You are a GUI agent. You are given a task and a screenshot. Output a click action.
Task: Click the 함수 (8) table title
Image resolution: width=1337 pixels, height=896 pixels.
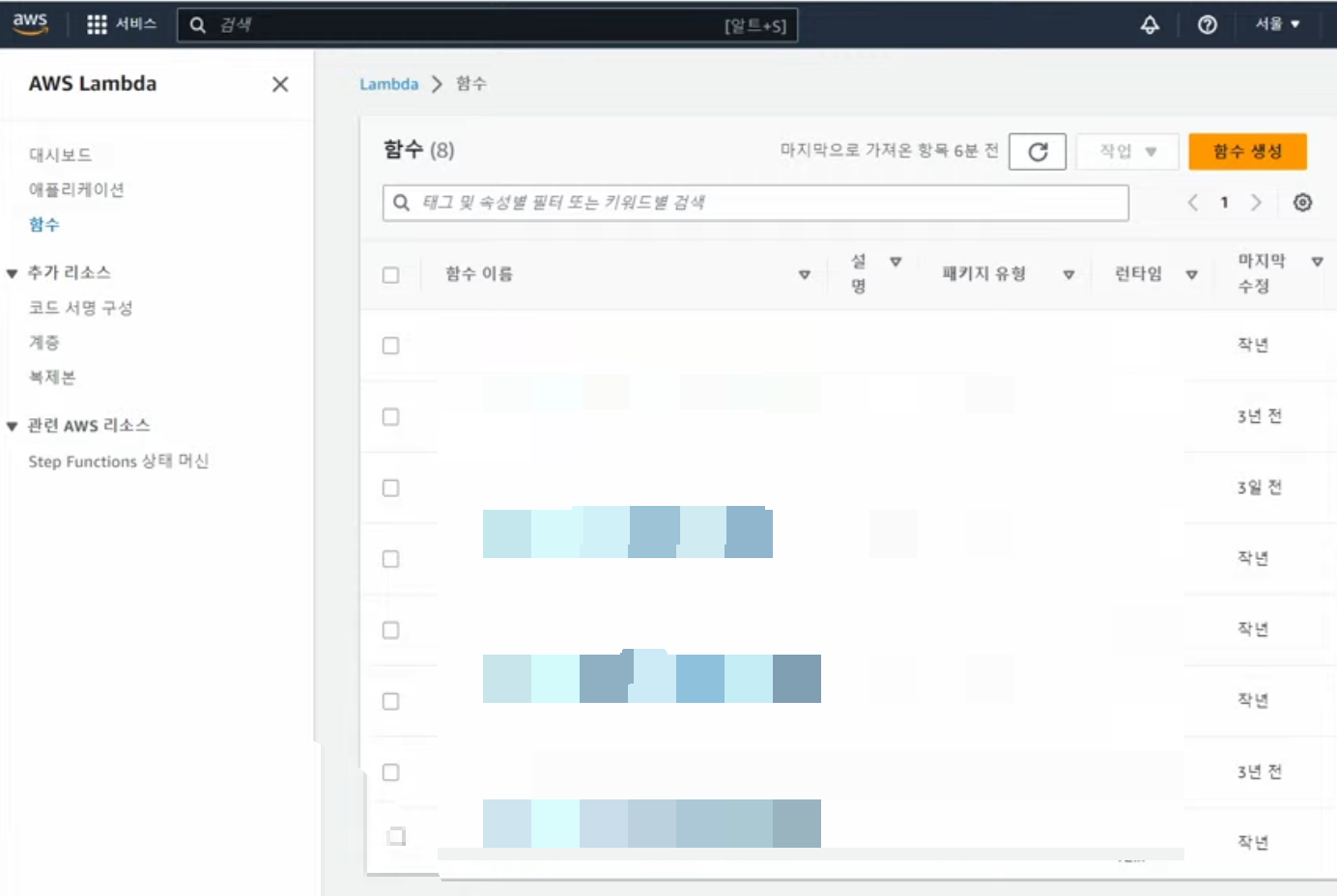419,150
